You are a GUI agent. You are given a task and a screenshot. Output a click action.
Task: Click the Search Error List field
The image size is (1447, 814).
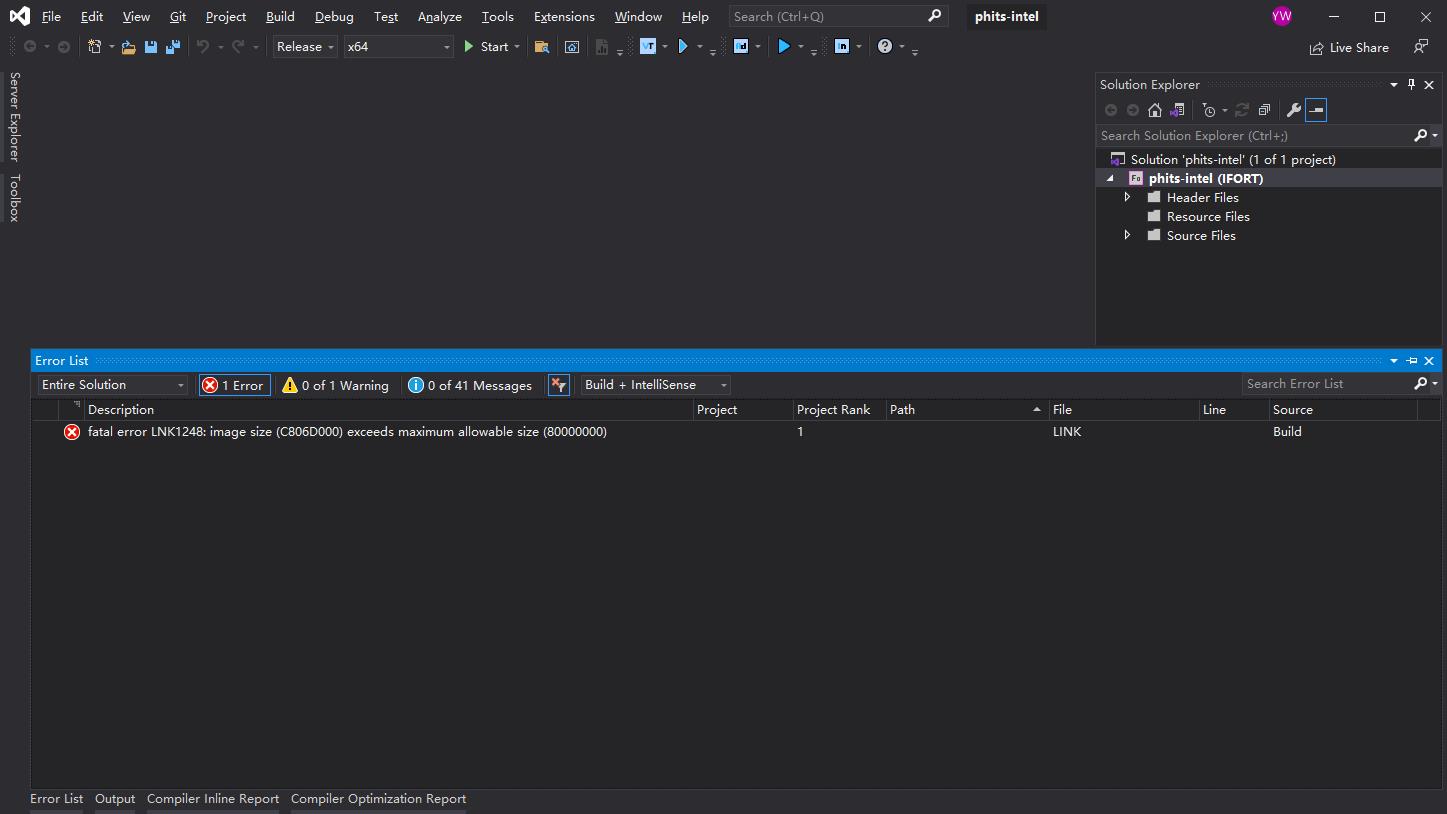point(1326,384)
